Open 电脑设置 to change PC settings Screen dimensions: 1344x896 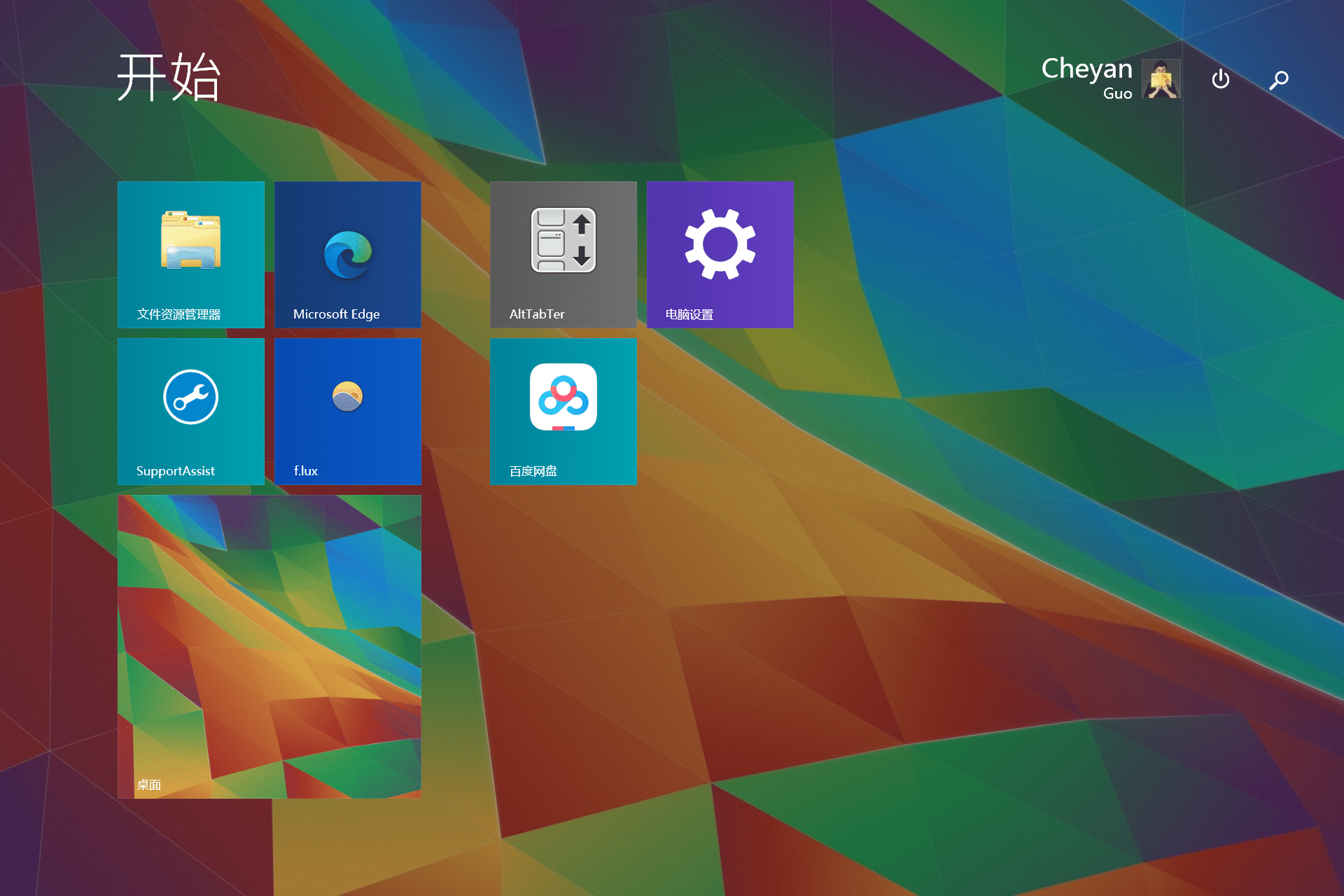[720, 254]
